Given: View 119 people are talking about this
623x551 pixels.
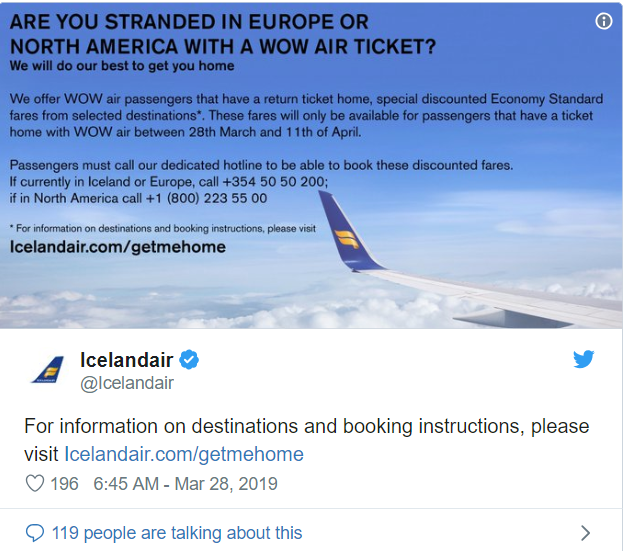Looking at the screenshot, I should click(x=177, y=533).
